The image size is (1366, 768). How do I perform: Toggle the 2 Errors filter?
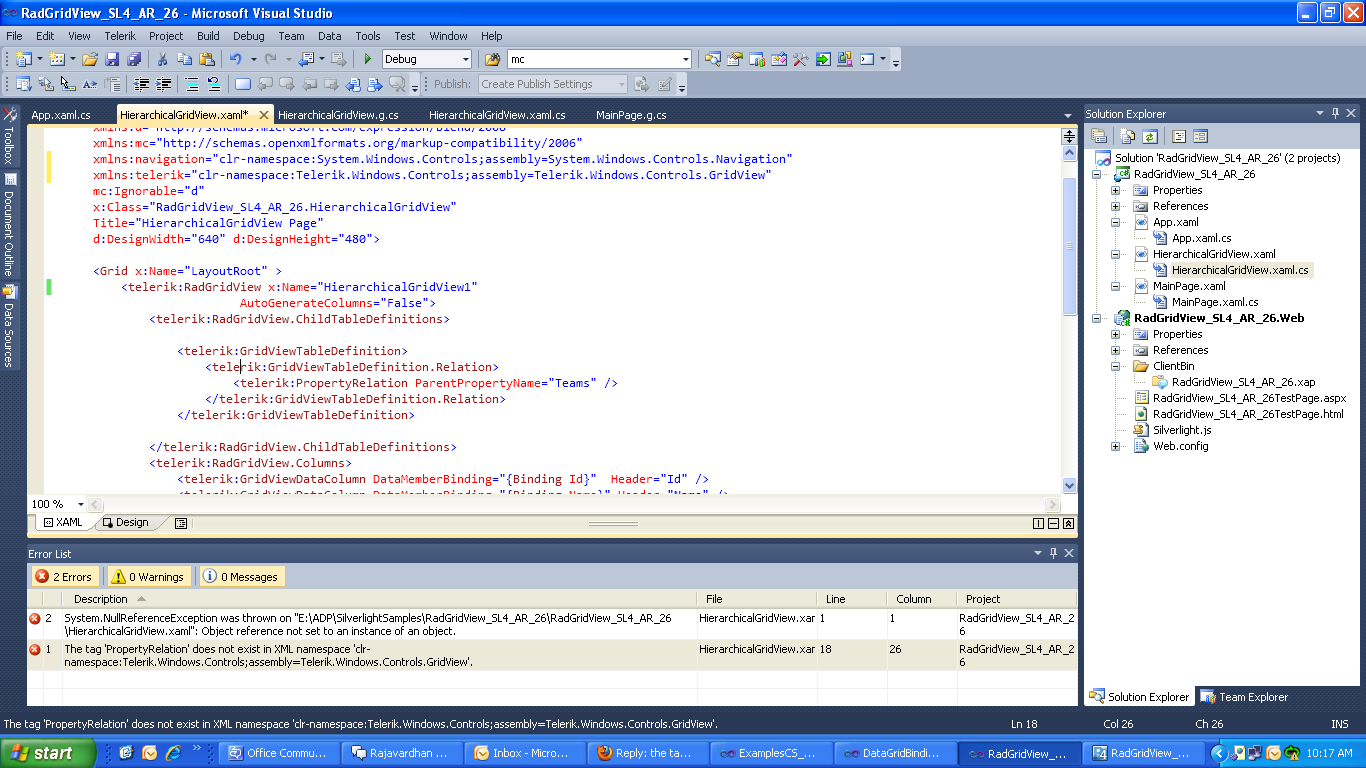[65, 577]
